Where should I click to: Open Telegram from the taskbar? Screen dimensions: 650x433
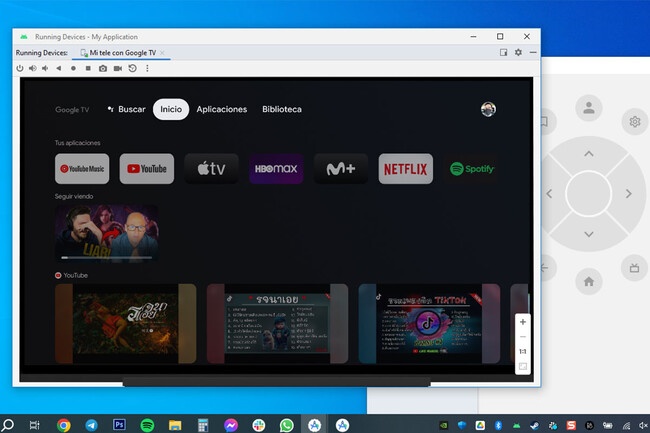tap(92, 425)
